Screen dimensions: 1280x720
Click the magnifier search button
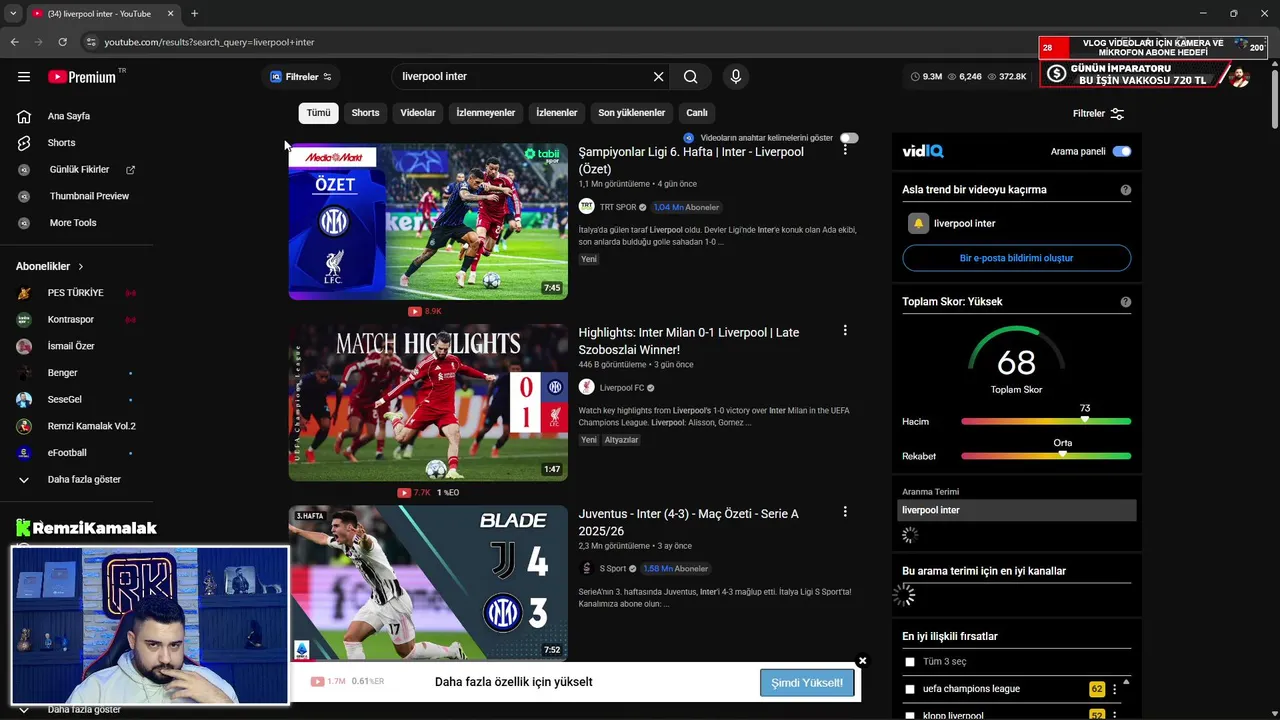coord(691,77)
